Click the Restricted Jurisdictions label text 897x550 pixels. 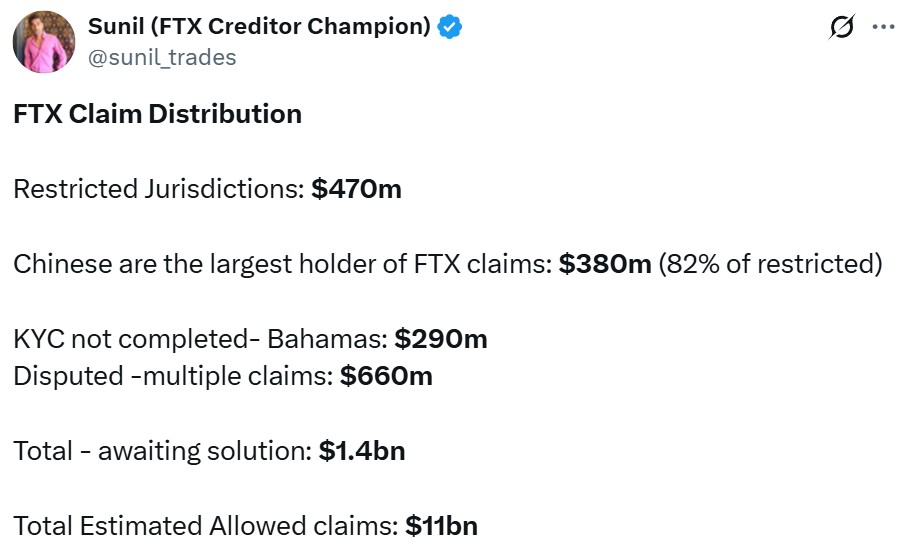coord(158,188)
